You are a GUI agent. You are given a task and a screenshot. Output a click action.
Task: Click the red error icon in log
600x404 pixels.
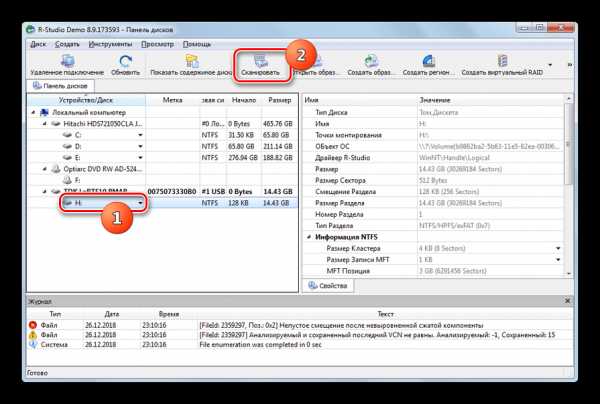point(33,325)
